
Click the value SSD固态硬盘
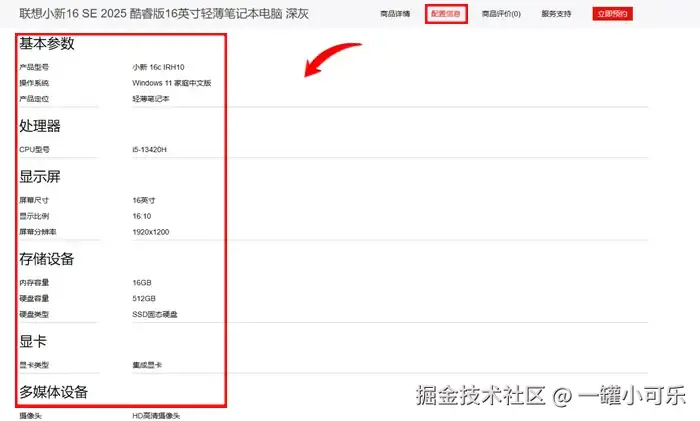155,314
